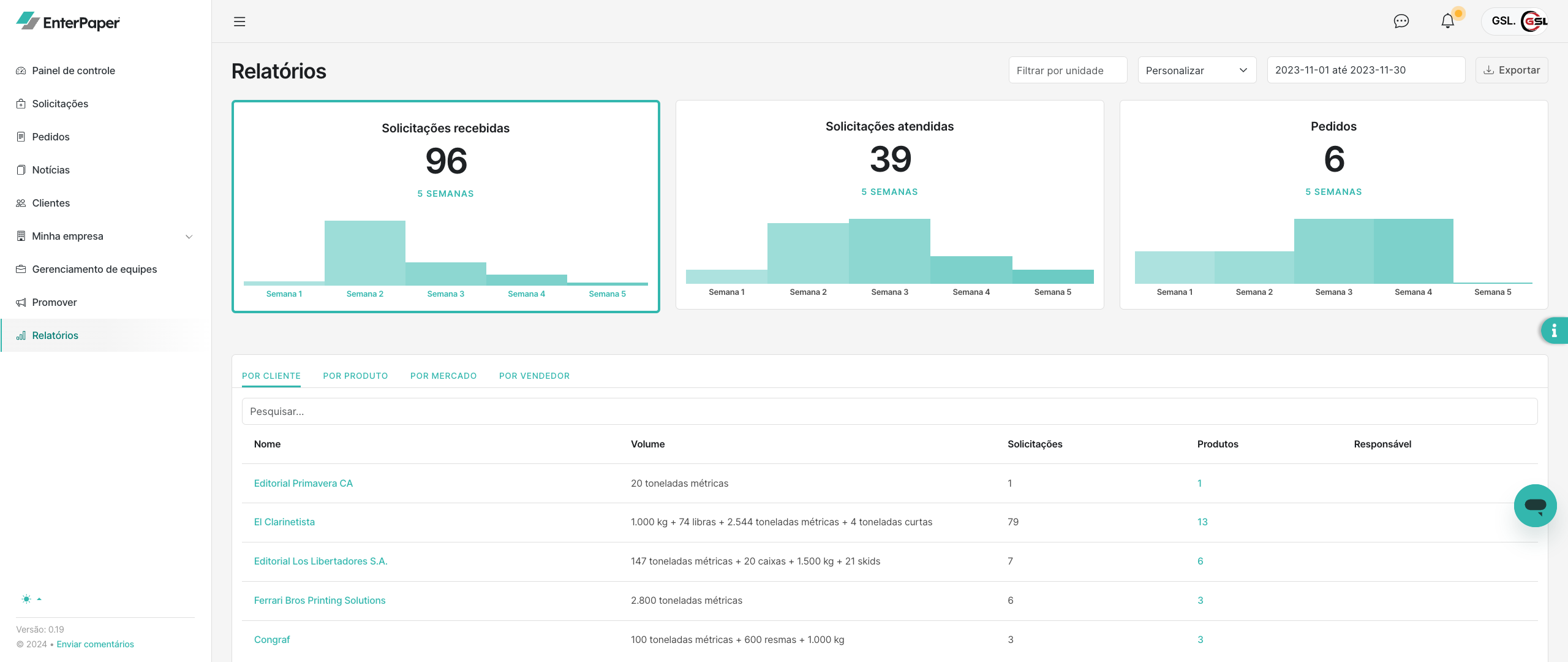
Task: Expand the Minha empresa submenu chevron
Action: pyautogui.click(x=189, y=237)
